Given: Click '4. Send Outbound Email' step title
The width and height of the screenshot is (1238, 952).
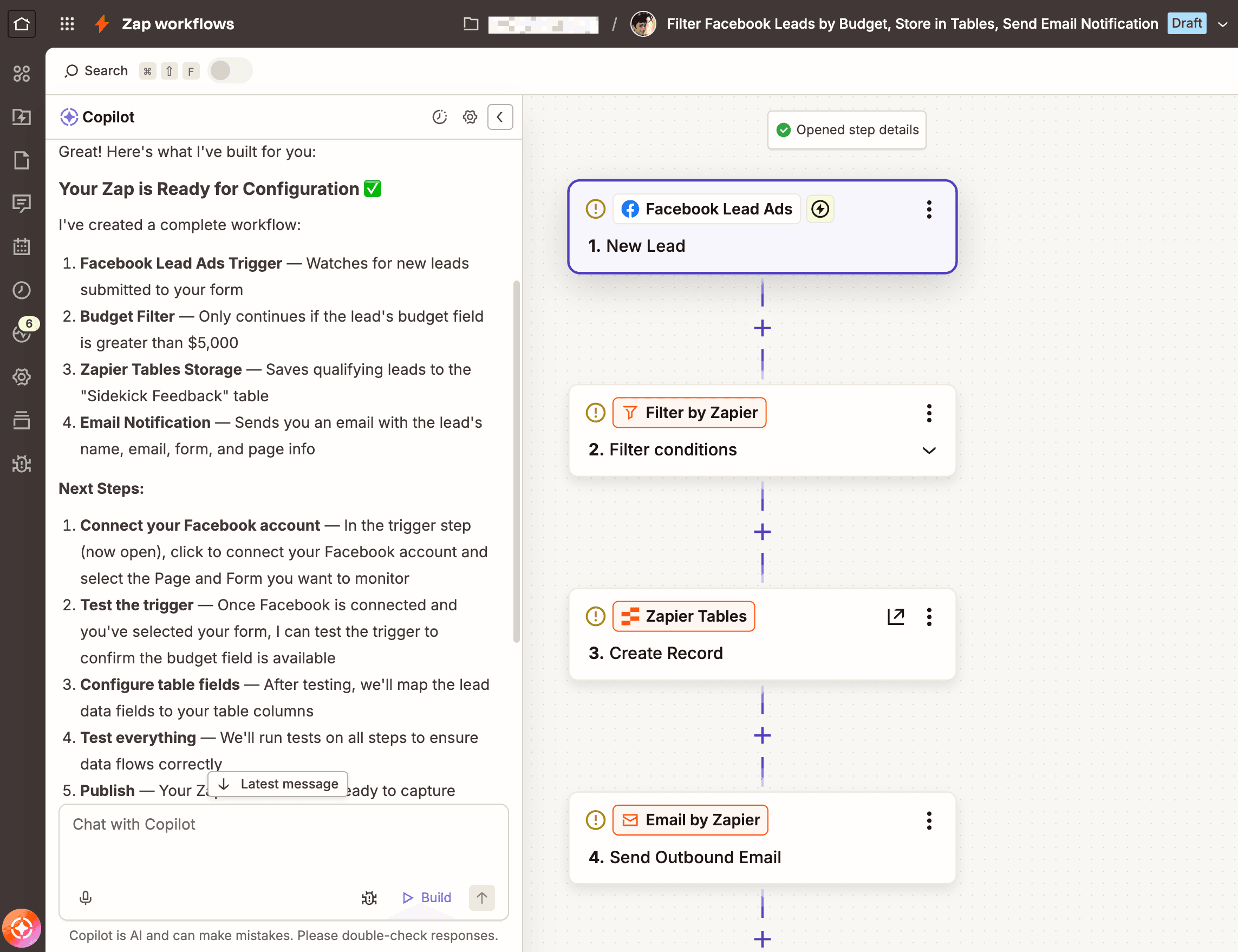Looking at the screenshot, I should 685,857.
